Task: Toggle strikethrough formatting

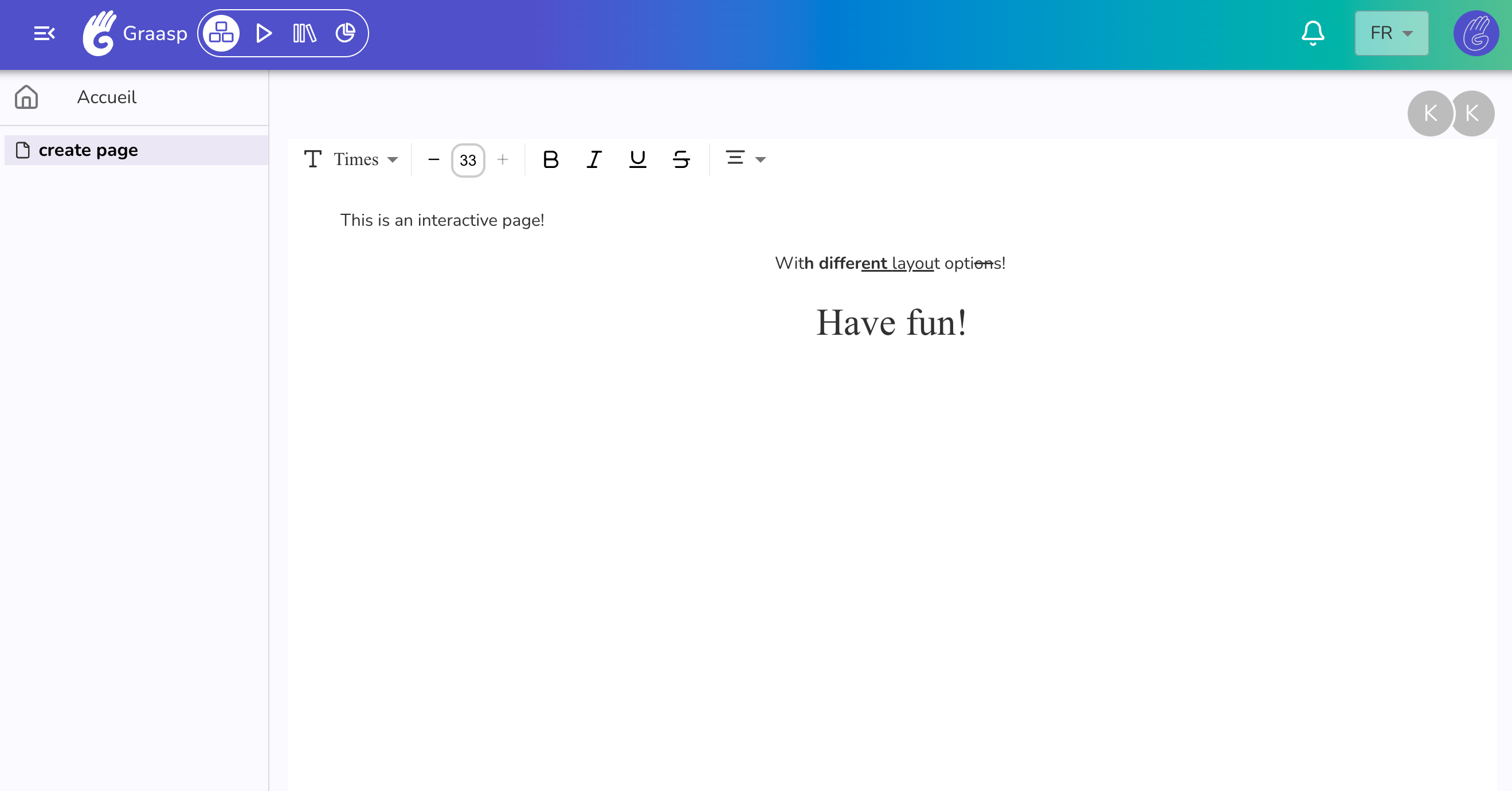Action: point(680,159)
